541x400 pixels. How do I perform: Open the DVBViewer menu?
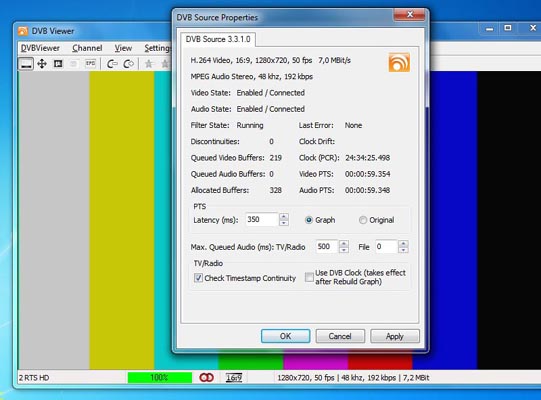pyautogui.click(x=40, y=48)
